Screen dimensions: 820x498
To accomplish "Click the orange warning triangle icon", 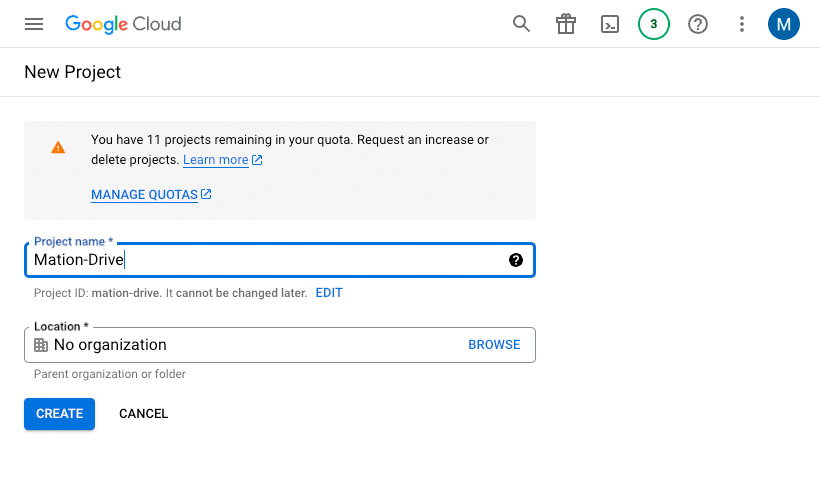I will tap(58, 148).
